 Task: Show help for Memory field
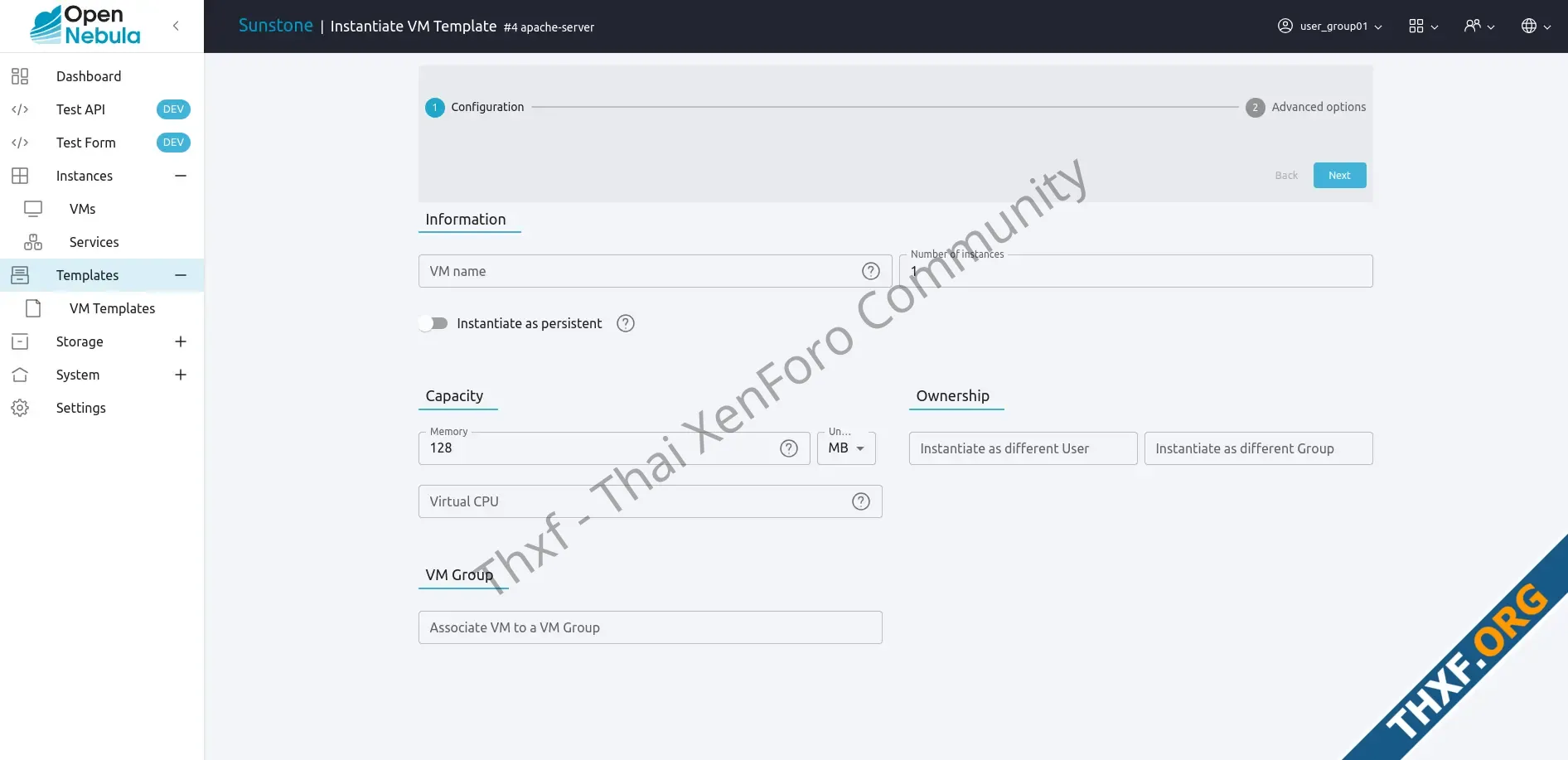(789, 448)
